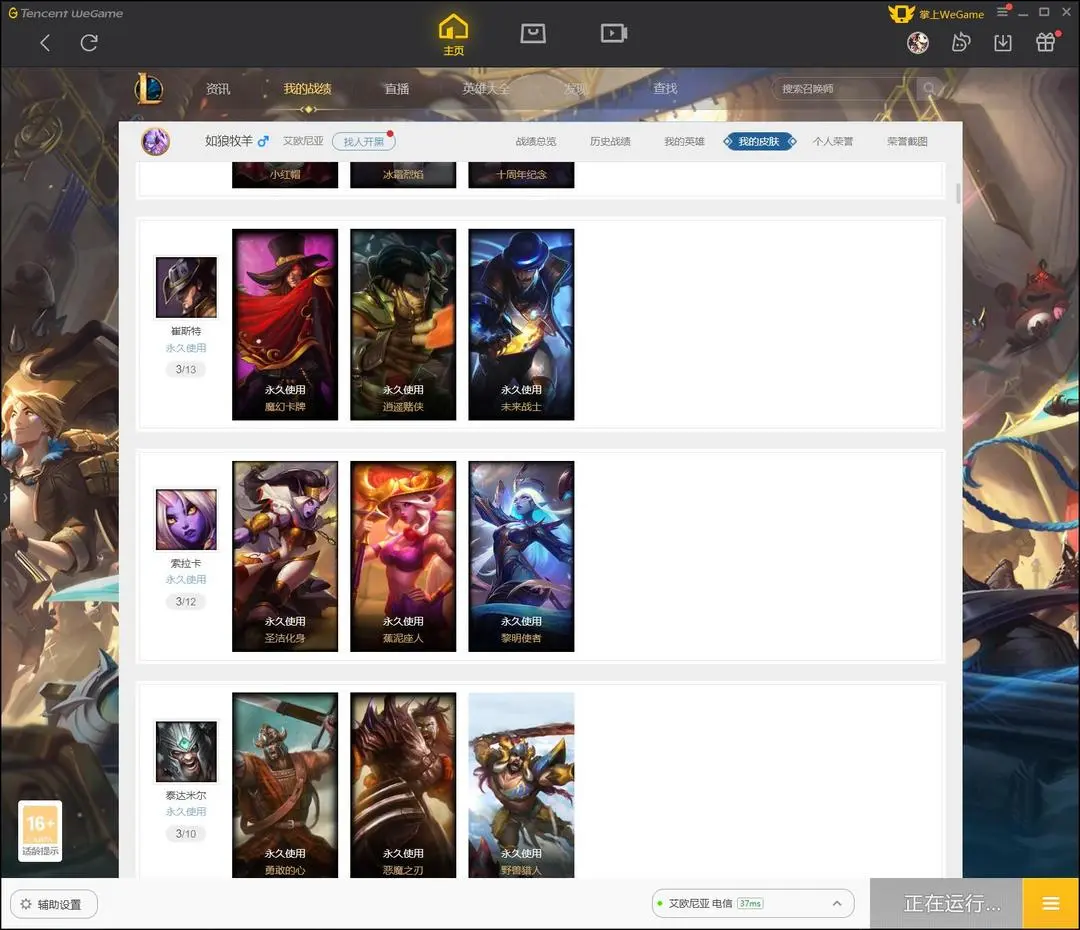Open the user avatar in top bar
The image size is (1080, 930).
917,43
